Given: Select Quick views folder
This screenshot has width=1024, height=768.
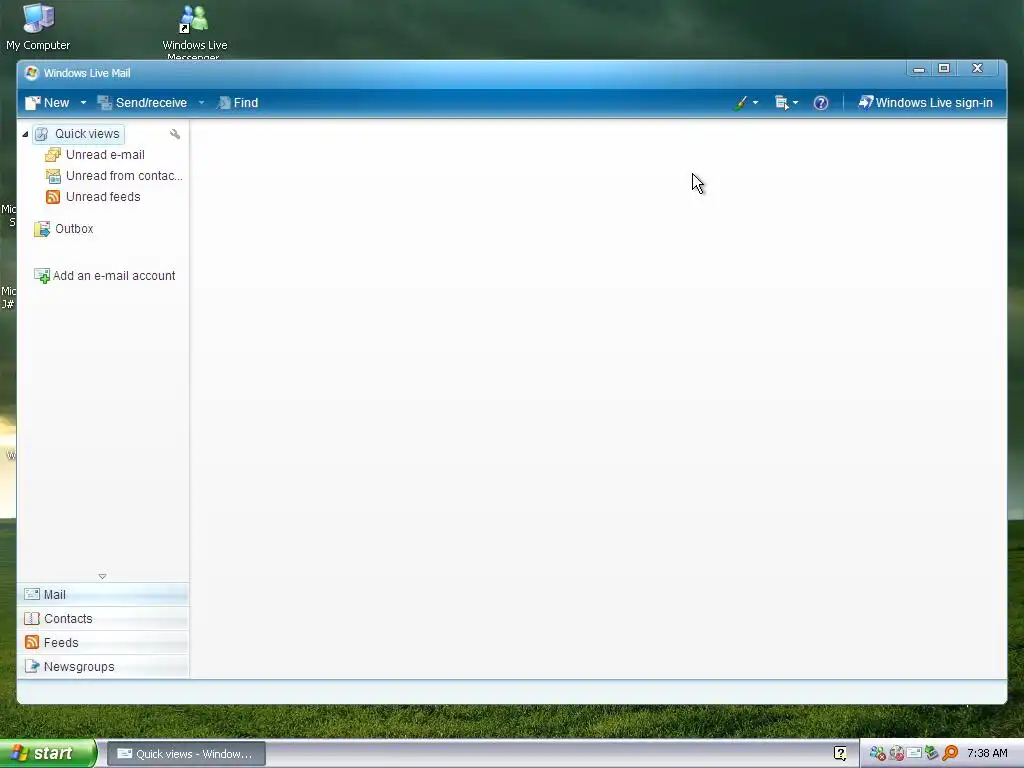Looking at the screenshot, I should [78, 134].
